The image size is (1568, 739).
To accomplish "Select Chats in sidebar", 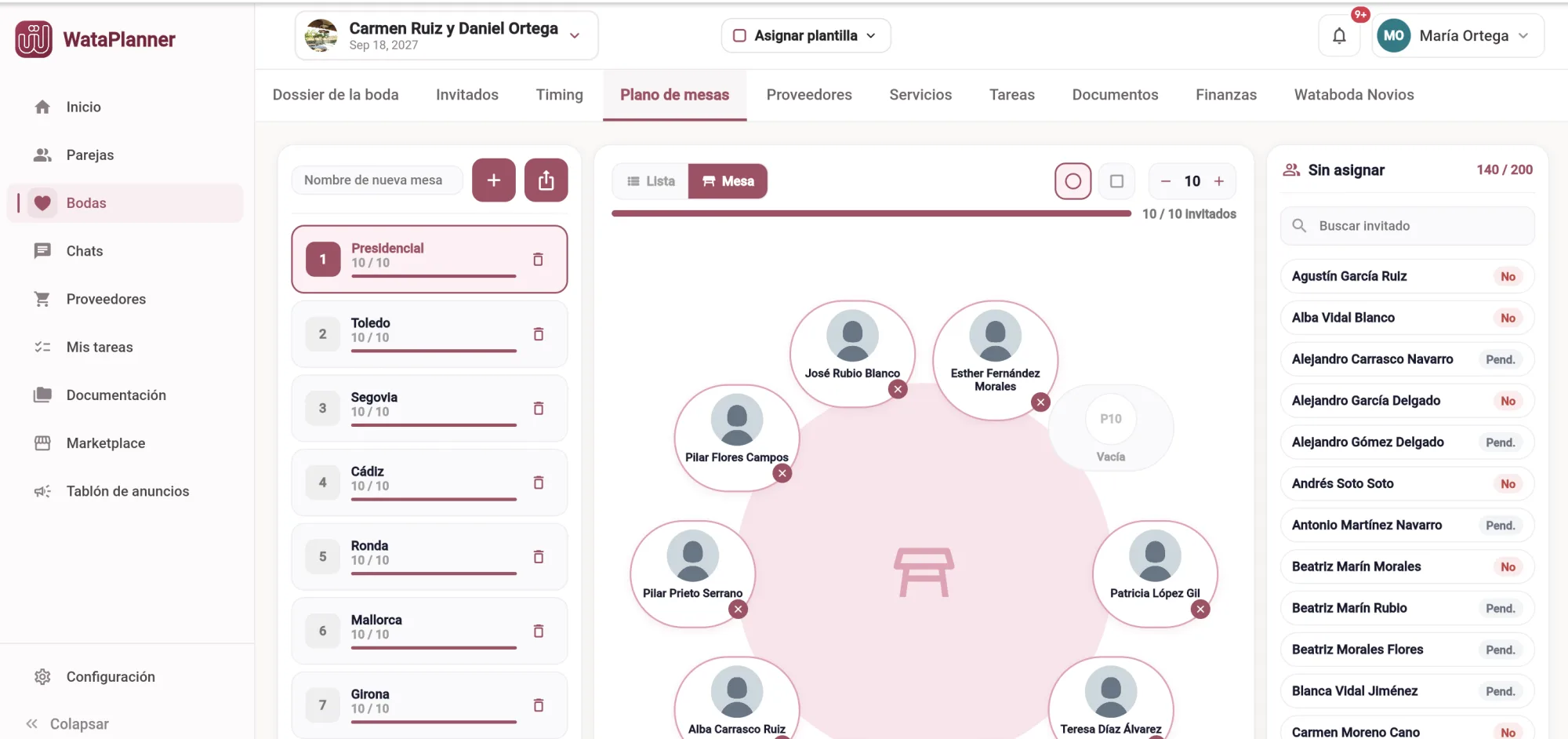I will point(125,251).
